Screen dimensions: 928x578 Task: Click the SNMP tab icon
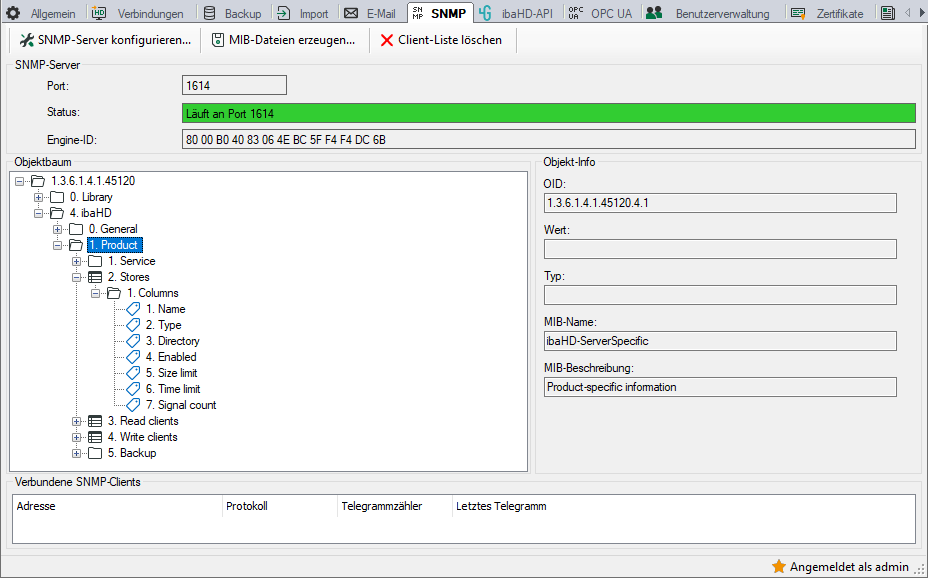click(418, 13)
